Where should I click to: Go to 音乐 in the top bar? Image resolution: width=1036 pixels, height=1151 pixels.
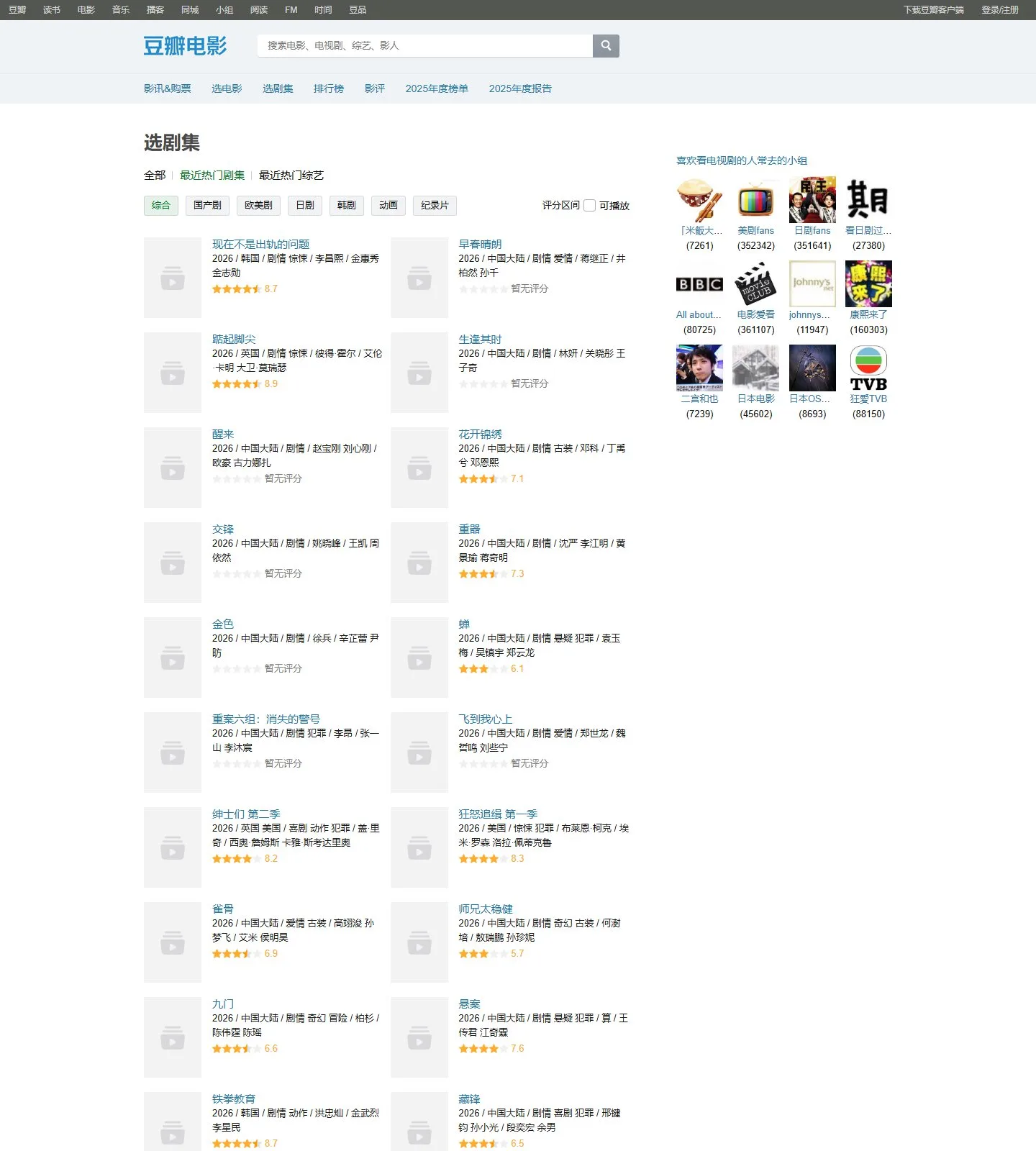[121, 10]
